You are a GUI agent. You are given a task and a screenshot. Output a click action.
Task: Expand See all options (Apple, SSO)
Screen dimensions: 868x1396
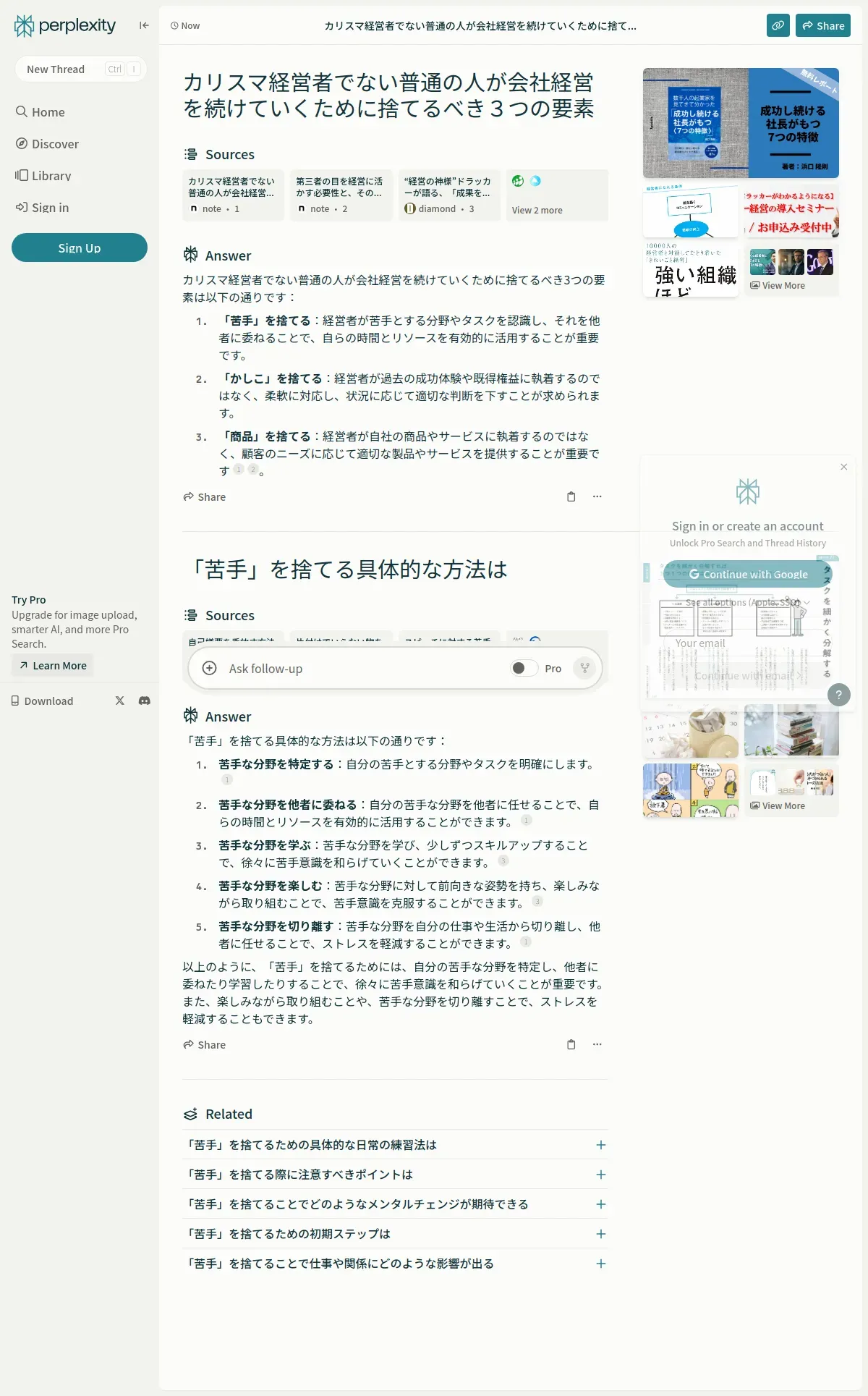coord(748,602)
